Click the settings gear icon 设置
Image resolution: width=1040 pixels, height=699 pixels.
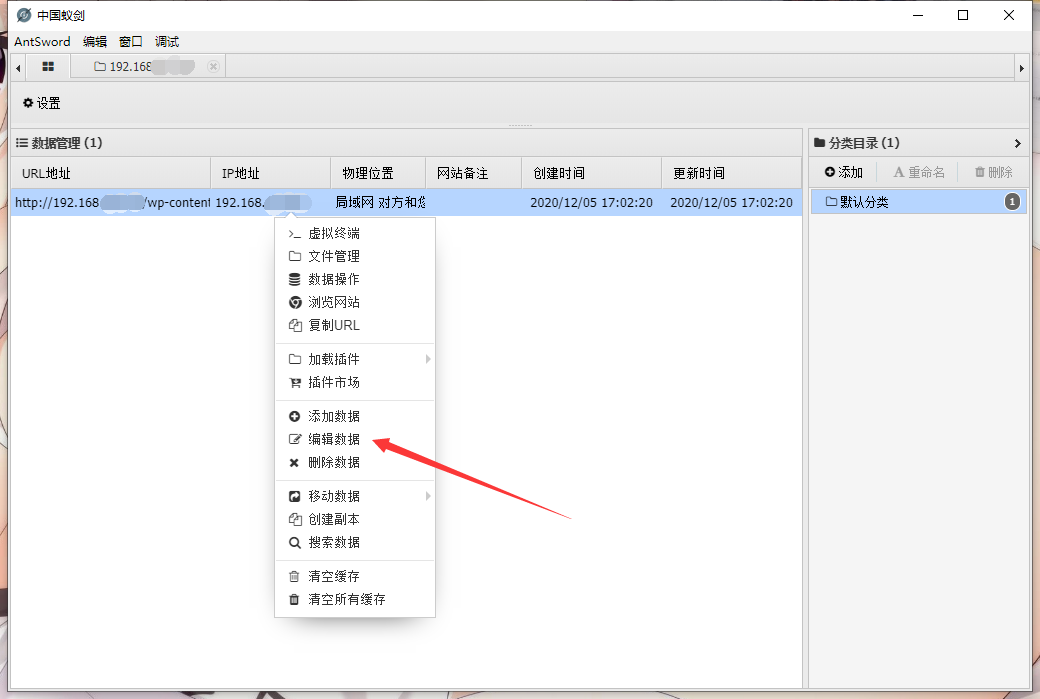(28, 103)
